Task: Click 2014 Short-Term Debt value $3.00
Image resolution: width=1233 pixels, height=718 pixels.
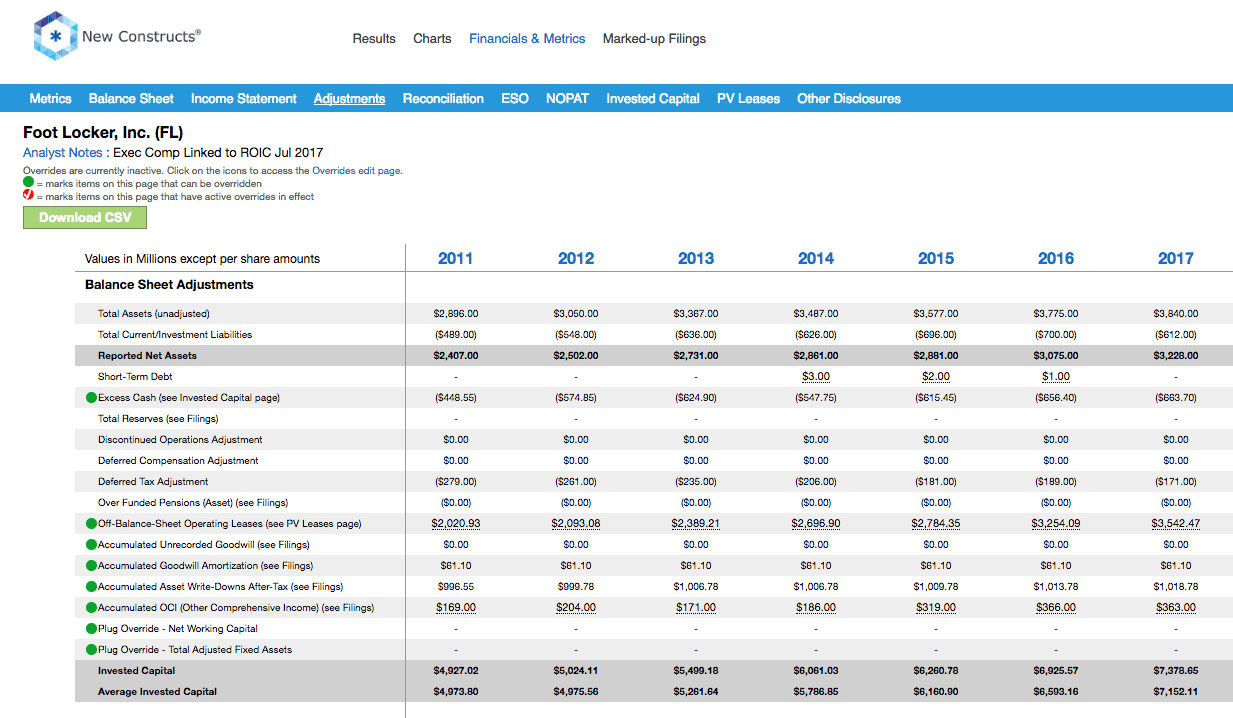Action: pyautogui.click(x=816, y=377)
